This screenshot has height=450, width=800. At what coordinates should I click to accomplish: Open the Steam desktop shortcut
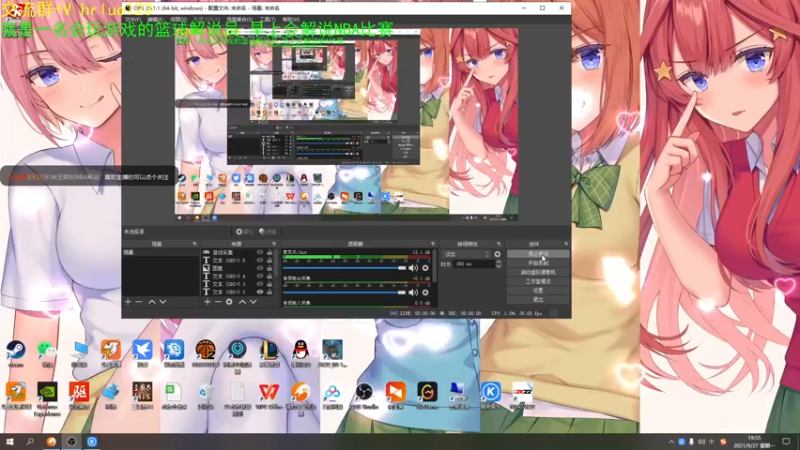click(15, 351)
